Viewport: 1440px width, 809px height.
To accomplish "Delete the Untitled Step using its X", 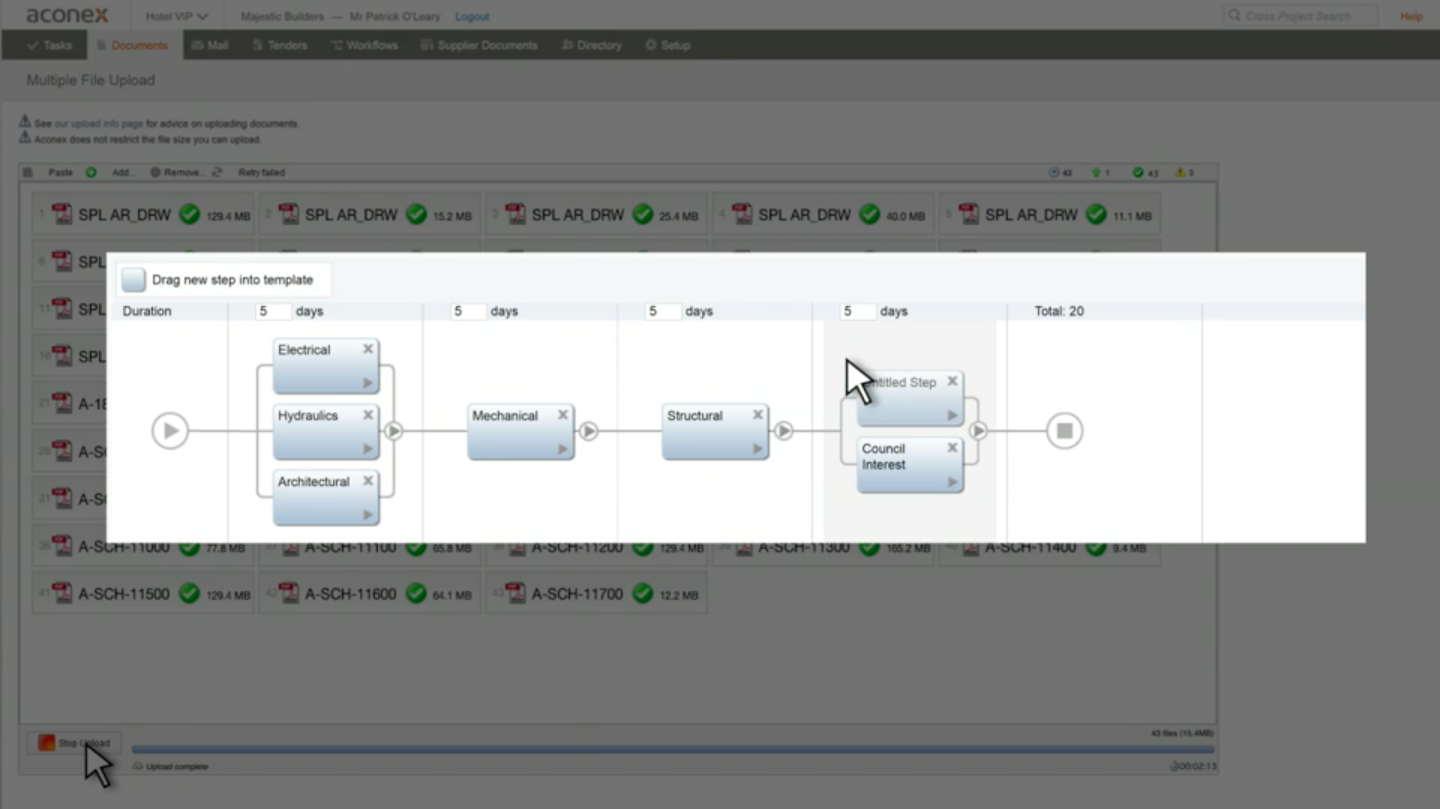I will pyautogui.click(x=952, y=381).
